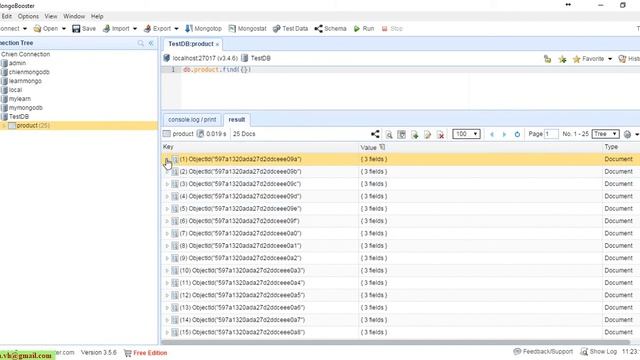This screenshot has width=640, height=360.
Task: Collapse the connection tree panel
Action: pos(151,43)
